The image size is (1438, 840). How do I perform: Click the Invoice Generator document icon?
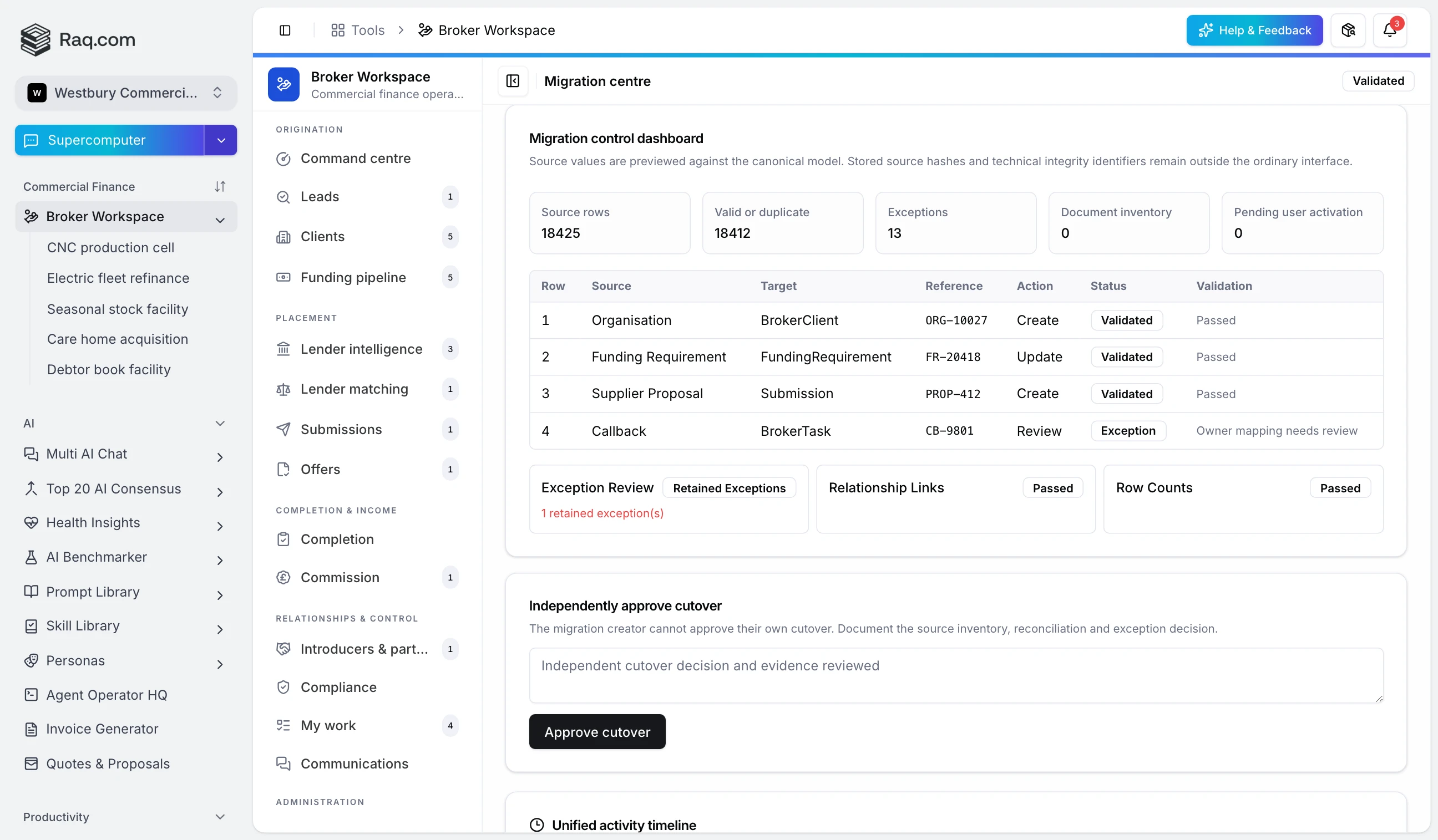click(31, 729)
